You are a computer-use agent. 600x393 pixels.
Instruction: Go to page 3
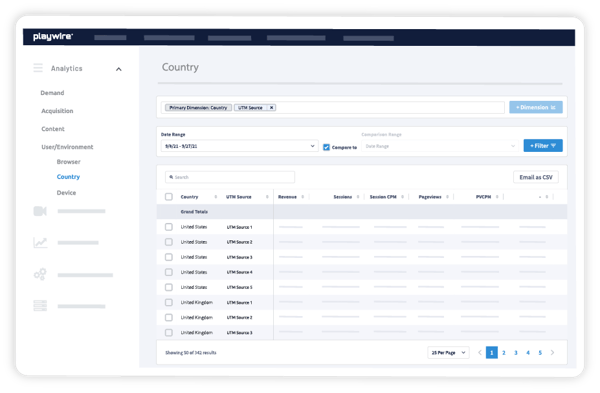tap(516, 353)
